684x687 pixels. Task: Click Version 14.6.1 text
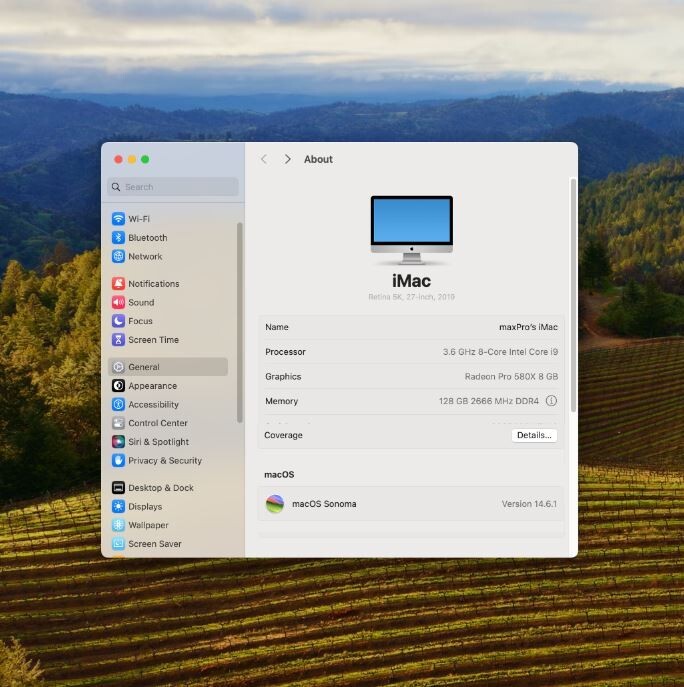(x=529, y=504)
